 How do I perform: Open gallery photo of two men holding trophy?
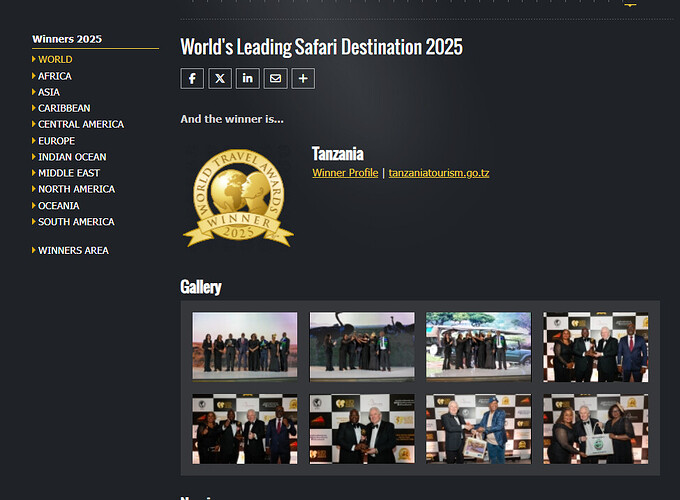(362, 429)
